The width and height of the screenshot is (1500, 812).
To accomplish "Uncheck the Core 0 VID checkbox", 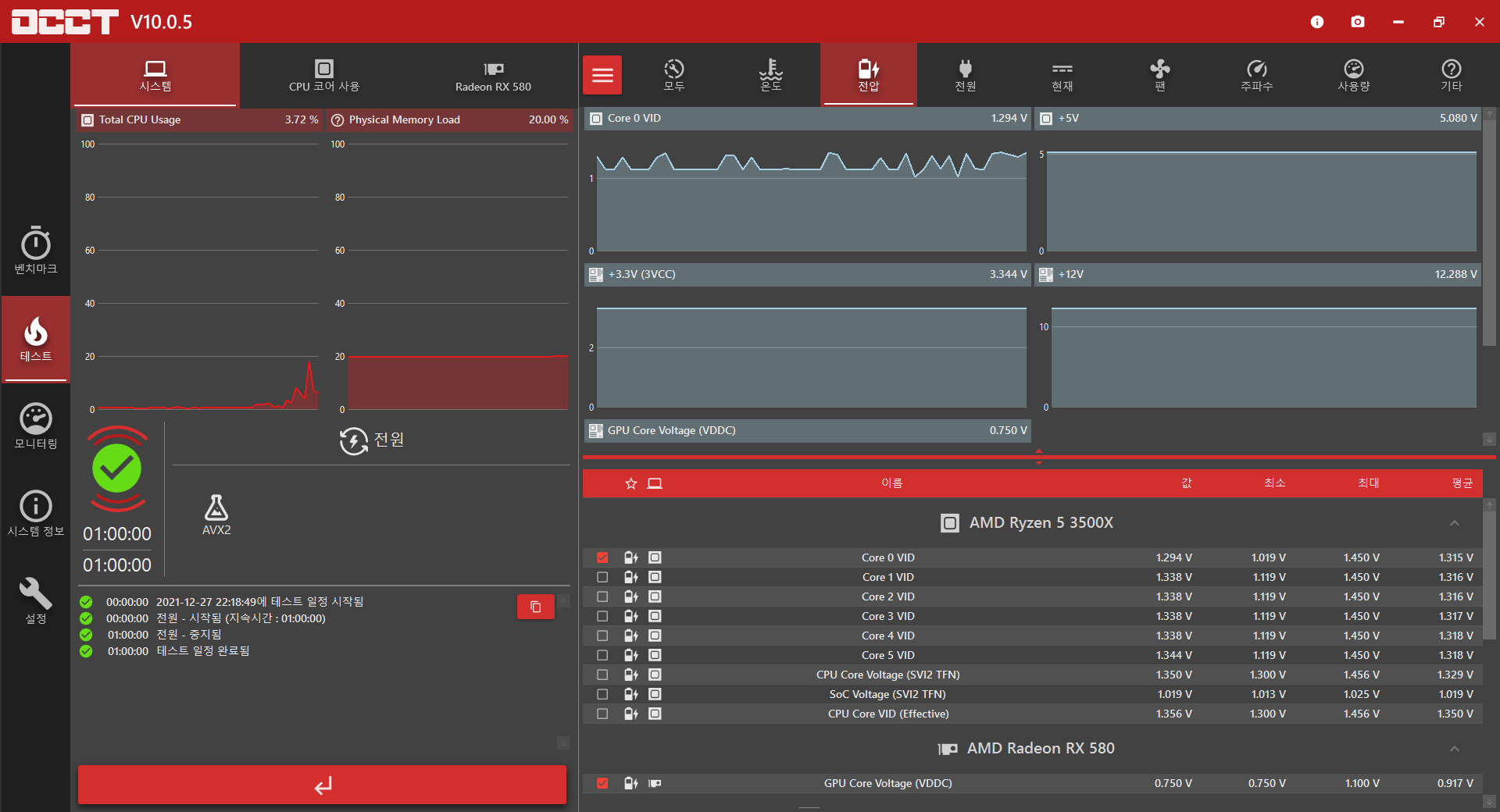I will (602, 557).
